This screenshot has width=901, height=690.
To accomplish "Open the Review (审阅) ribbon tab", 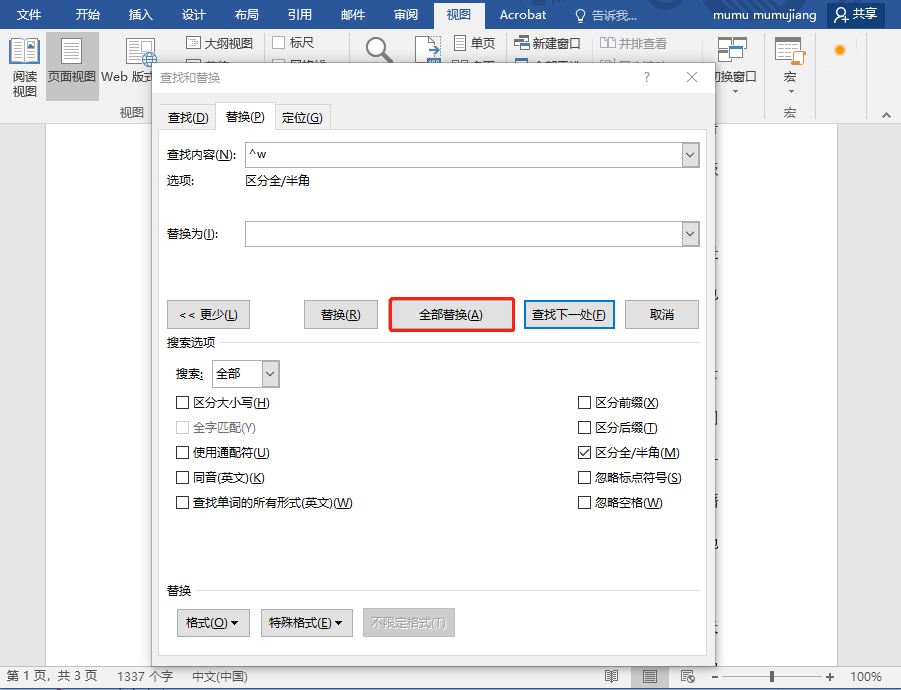I will click(406, 15).
